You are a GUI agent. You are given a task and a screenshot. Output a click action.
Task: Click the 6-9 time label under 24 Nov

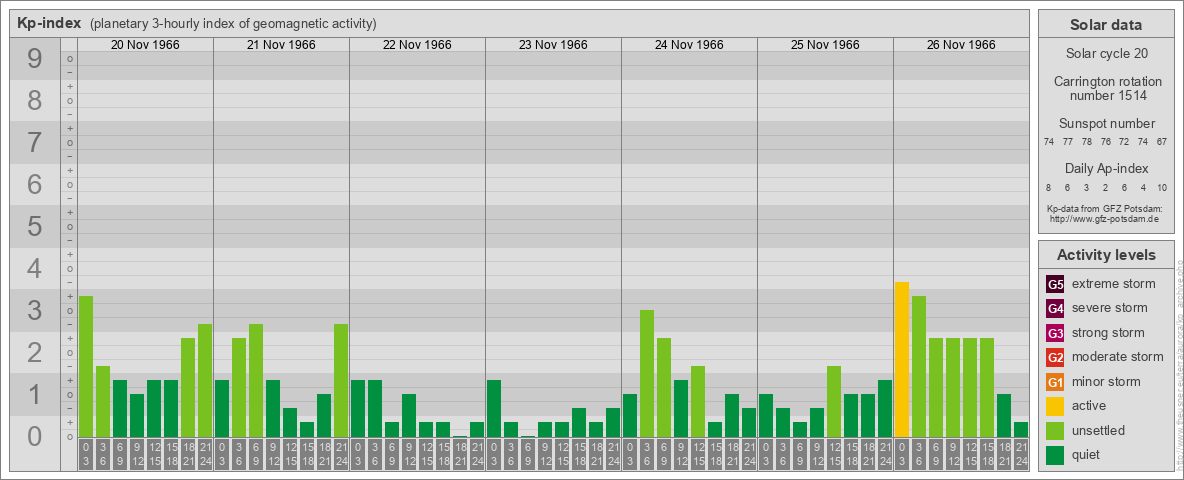pyautogui.click(x=664, y=455)
